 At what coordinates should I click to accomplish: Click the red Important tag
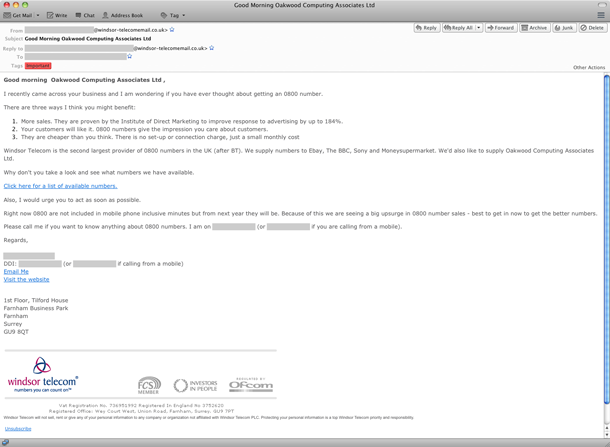click(38, 66)
